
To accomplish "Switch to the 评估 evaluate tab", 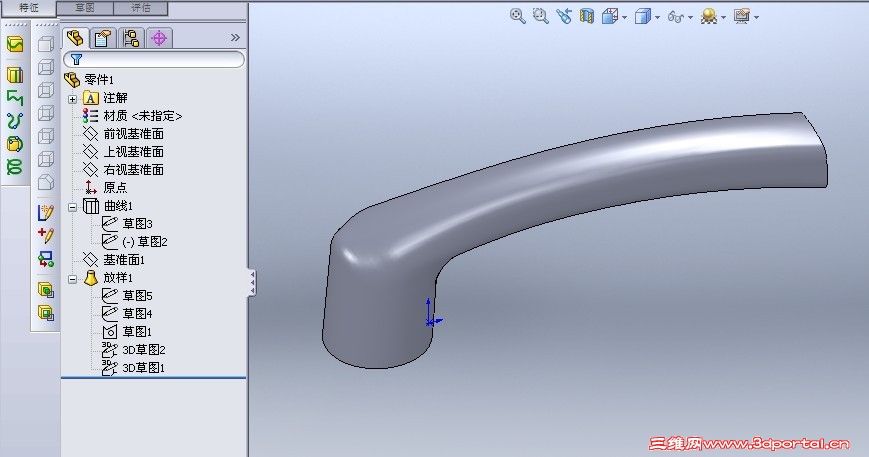I will [x=141, y=8].
